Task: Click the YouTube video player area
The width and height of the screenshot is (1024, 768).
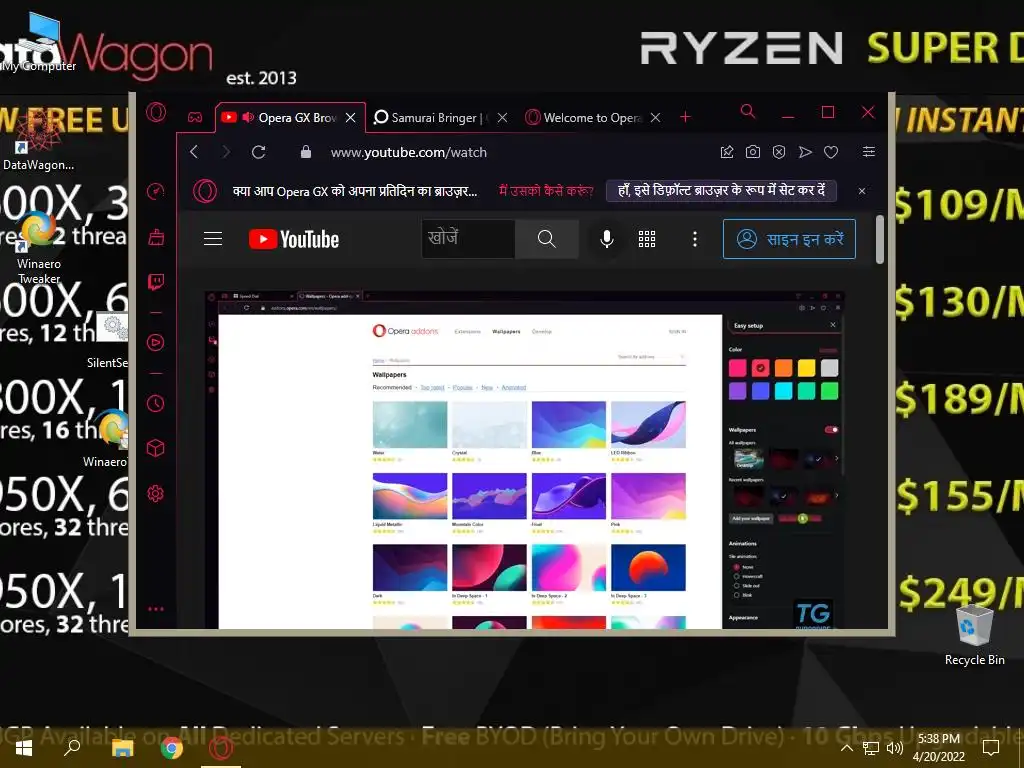Action: pyautogui.click(x=524, y=460)
